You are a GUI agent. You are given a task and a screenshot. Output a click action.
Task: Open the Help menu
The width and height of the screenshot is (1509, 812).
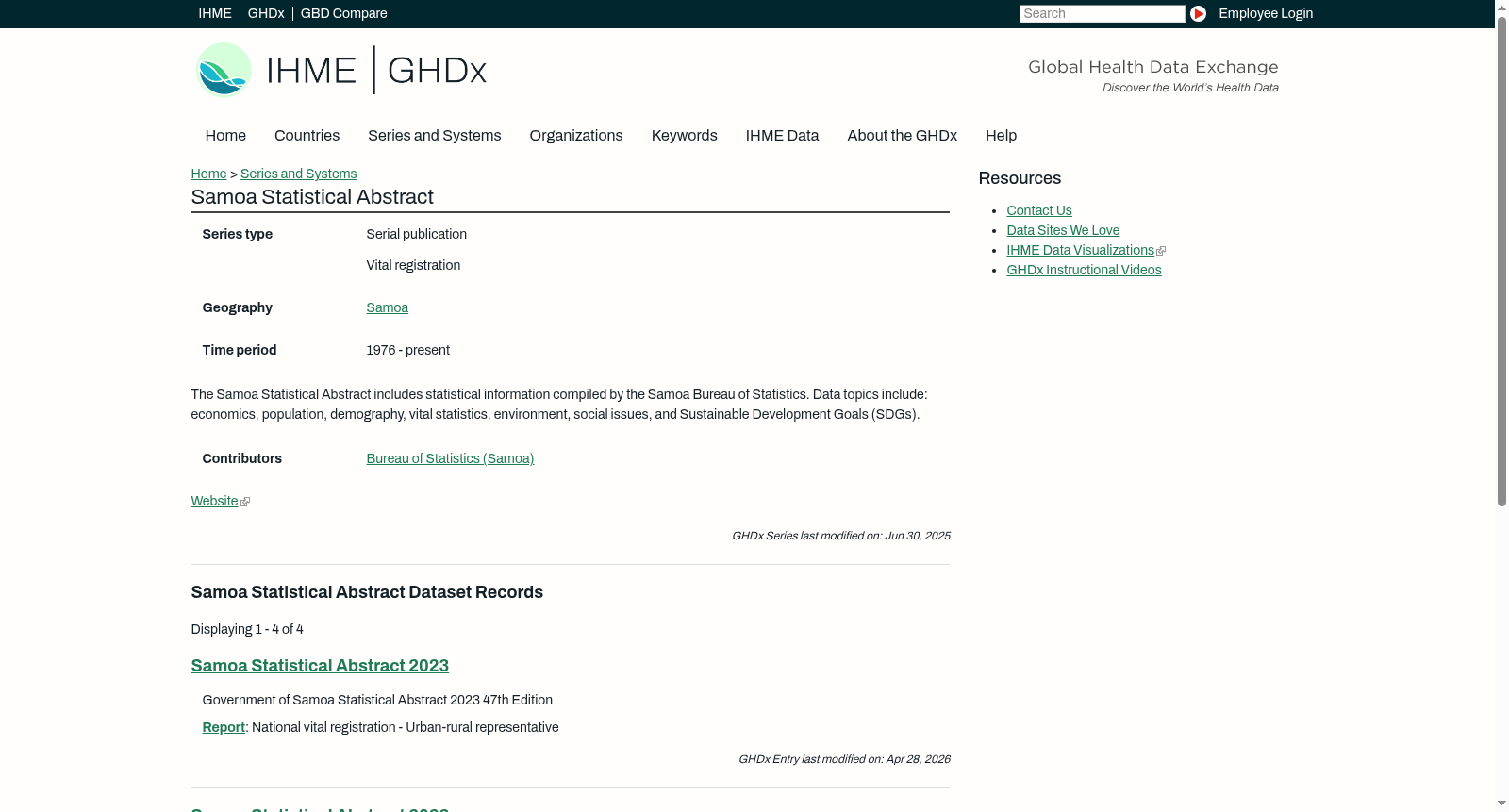(x=1001, y=135)
